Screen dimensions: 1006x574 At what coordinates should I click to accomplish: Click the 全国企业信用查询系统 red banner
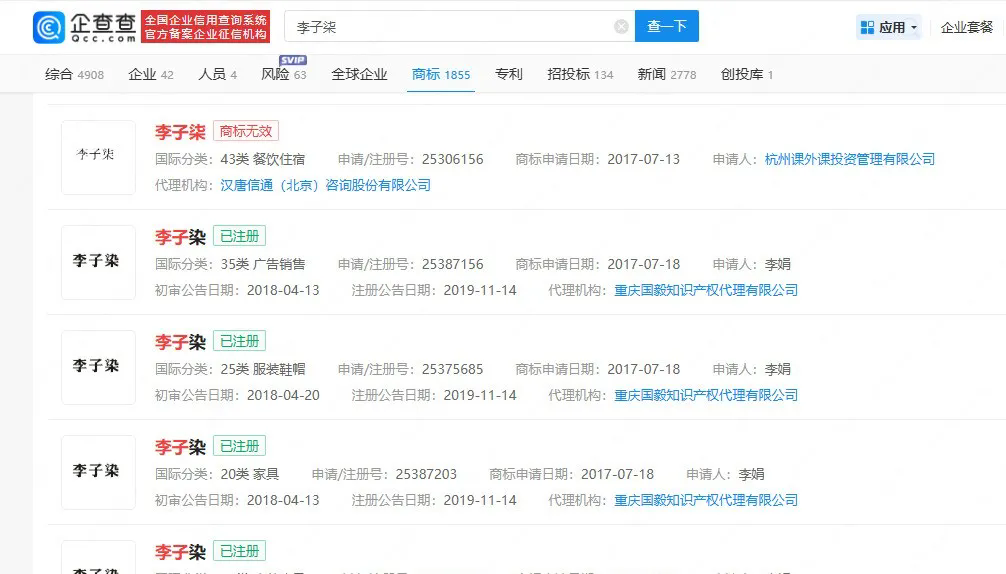205,27
